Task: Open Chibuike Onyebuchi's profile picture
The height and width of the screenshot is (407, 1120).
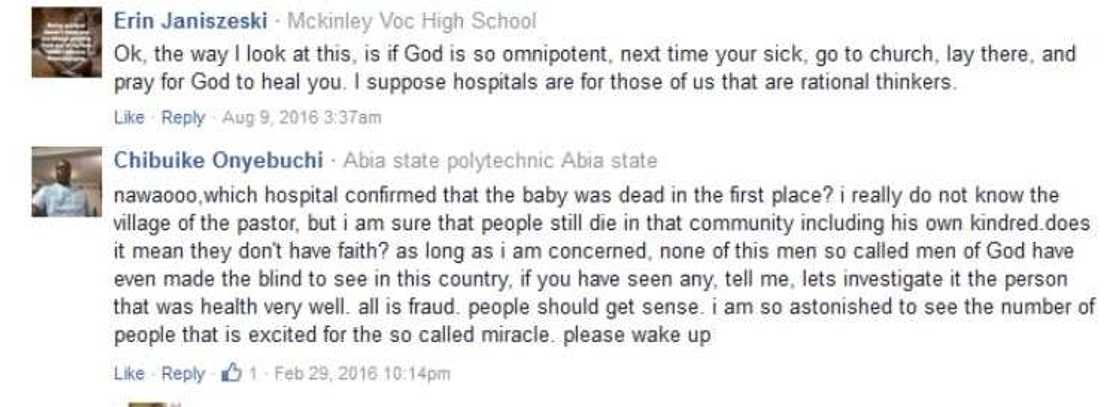Action: 66,181
